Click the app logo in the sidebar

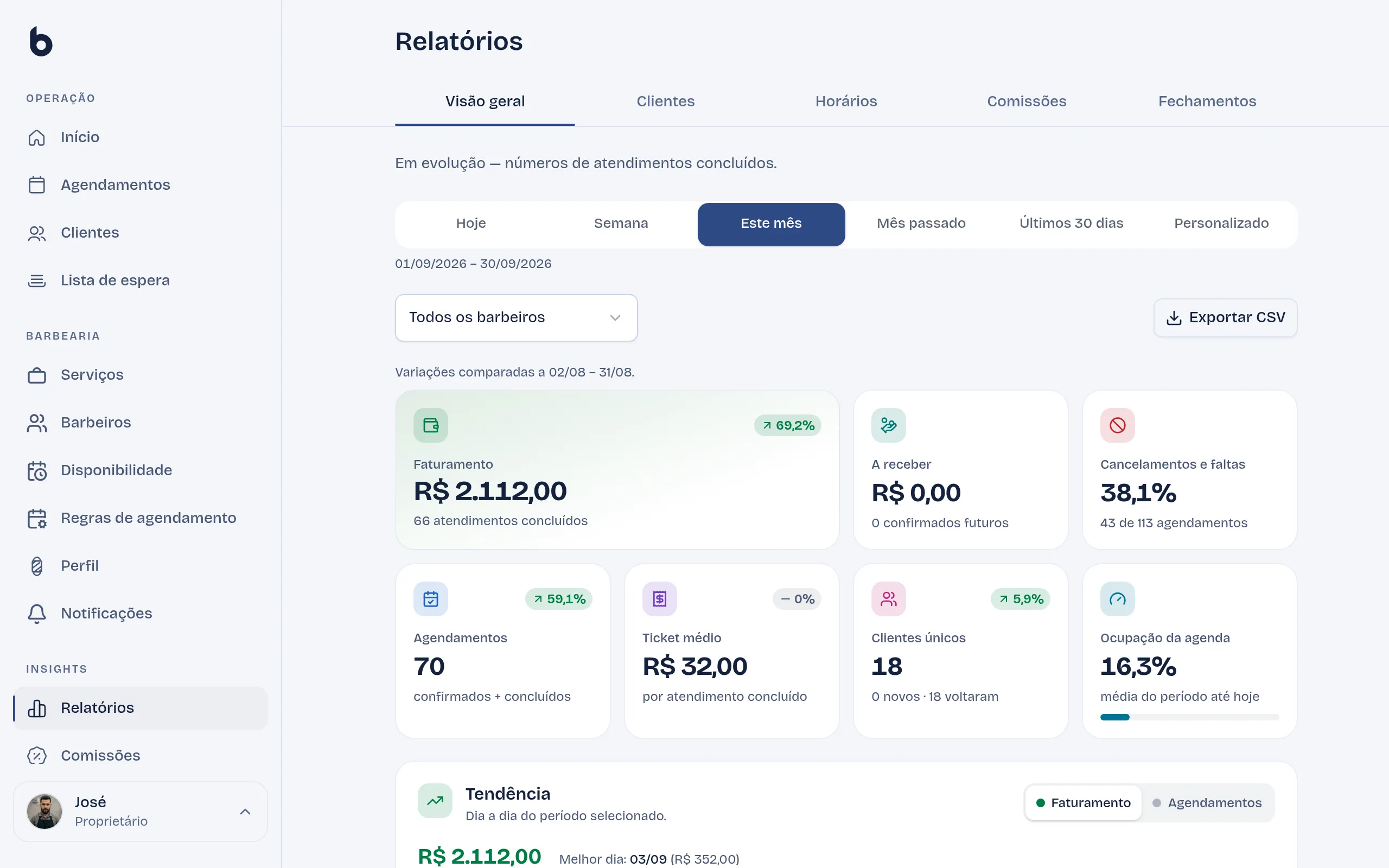[x=41, y=41]
